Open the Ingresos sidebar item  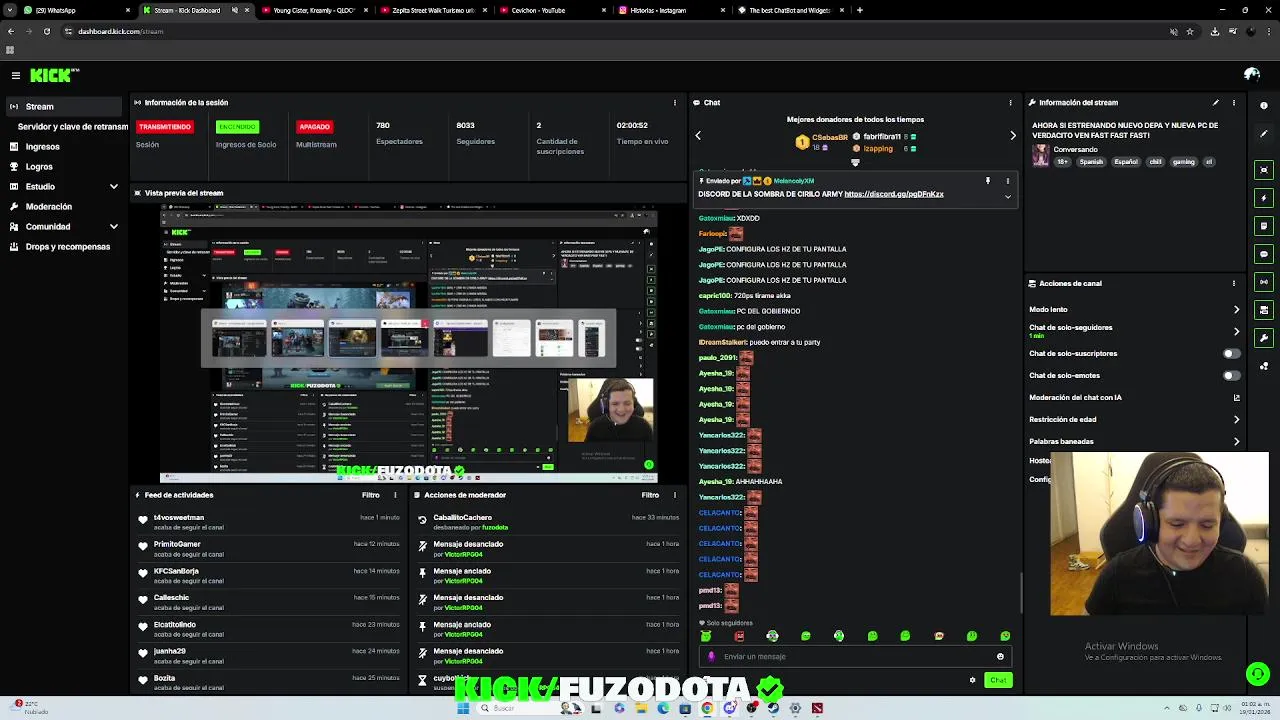point(65,146)
